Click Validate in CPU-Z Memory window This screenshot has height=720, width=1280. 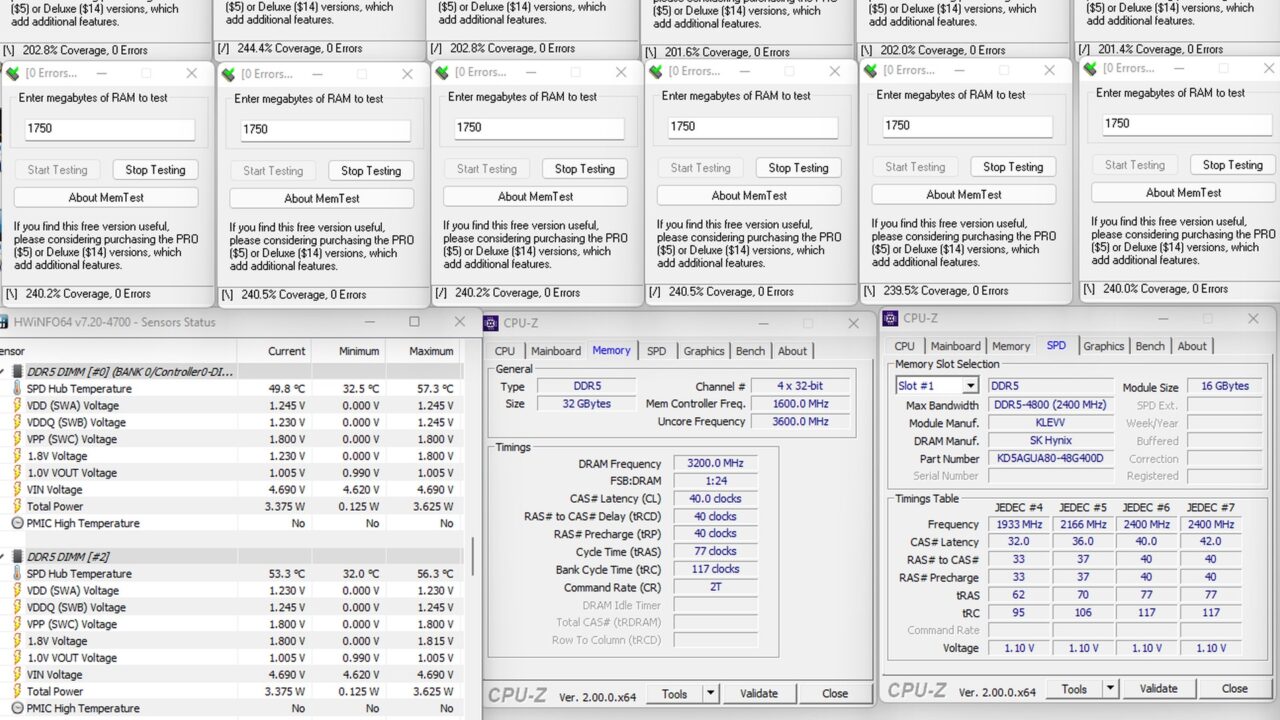click(x=759, y=693)
